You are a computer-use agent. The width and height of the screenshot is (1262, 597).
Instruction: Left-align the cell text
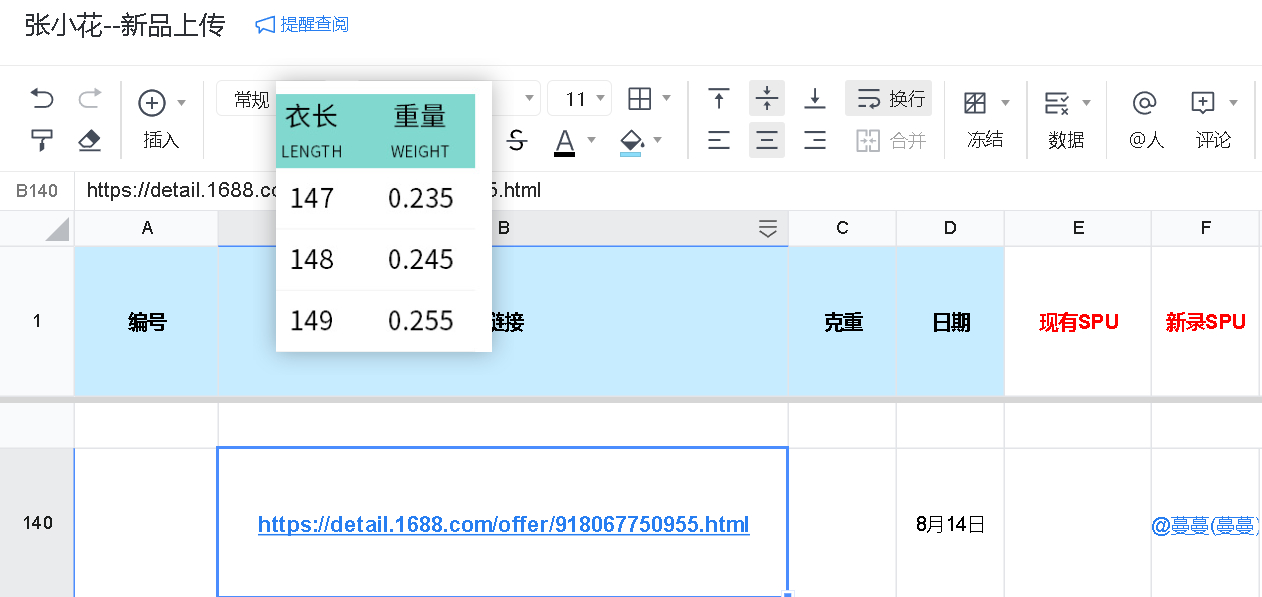pyautogui.click(x=718, y=140)
